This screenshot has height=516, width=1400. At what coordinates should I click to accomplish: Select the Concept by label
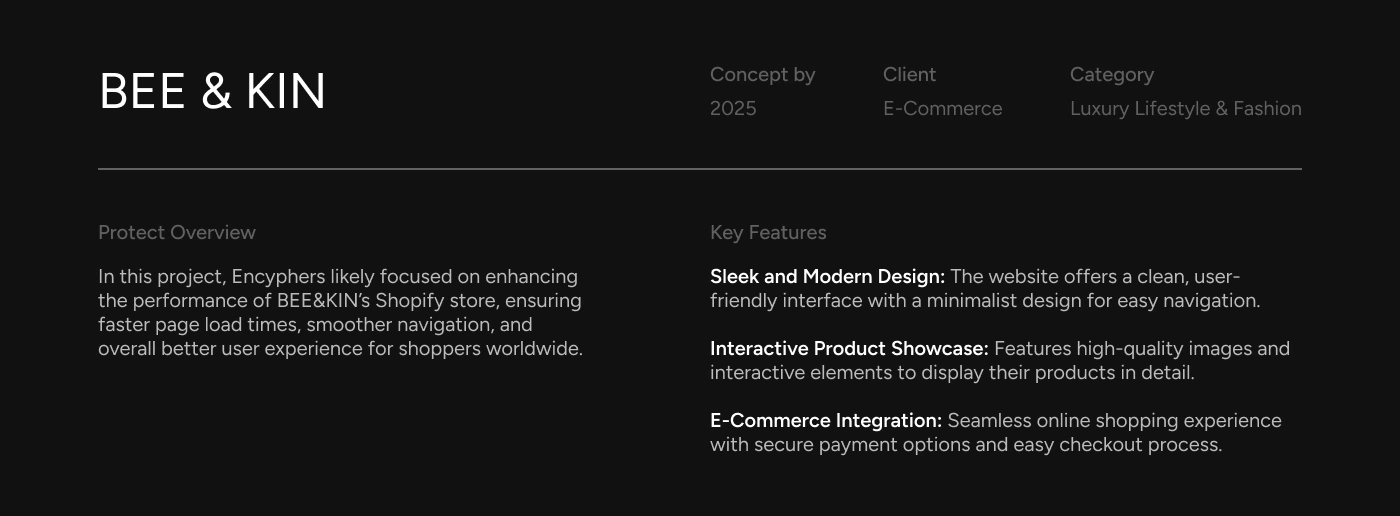click(x=763, y=75)
